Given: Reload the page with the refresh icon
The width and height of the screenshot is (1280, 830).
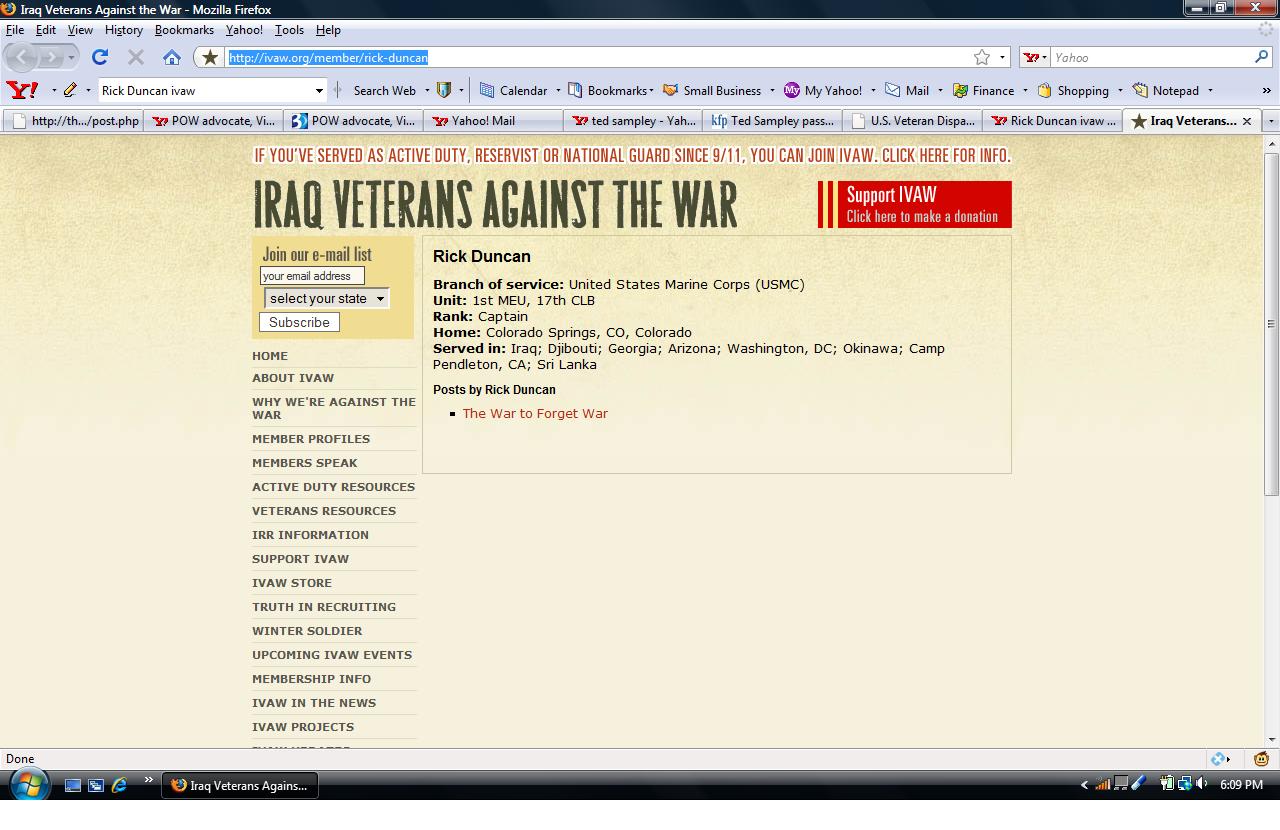Looking at the screenshot, I should tap(99, 57).
